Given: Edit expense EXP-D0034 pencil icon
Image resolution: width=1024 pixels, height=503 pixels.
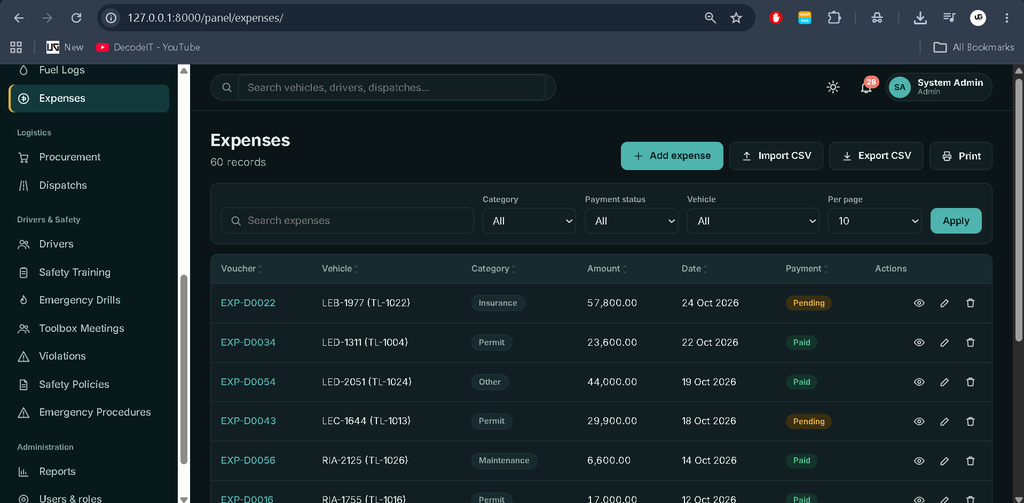Looking at the screenshot, I should click(944, 342).
